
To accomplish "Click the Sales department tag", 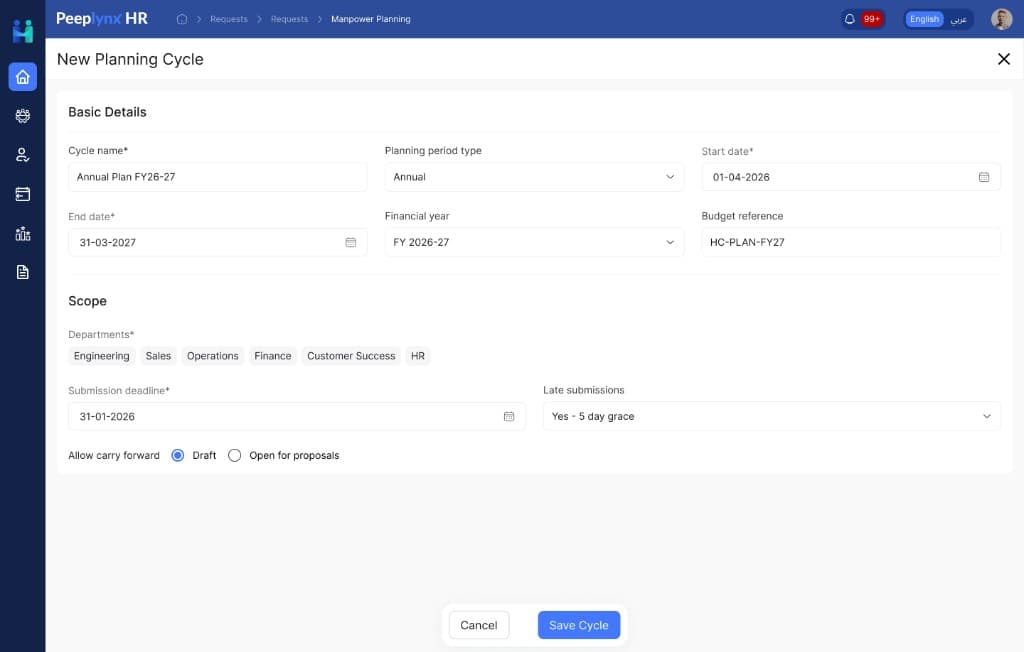I will tap(158, 356).
